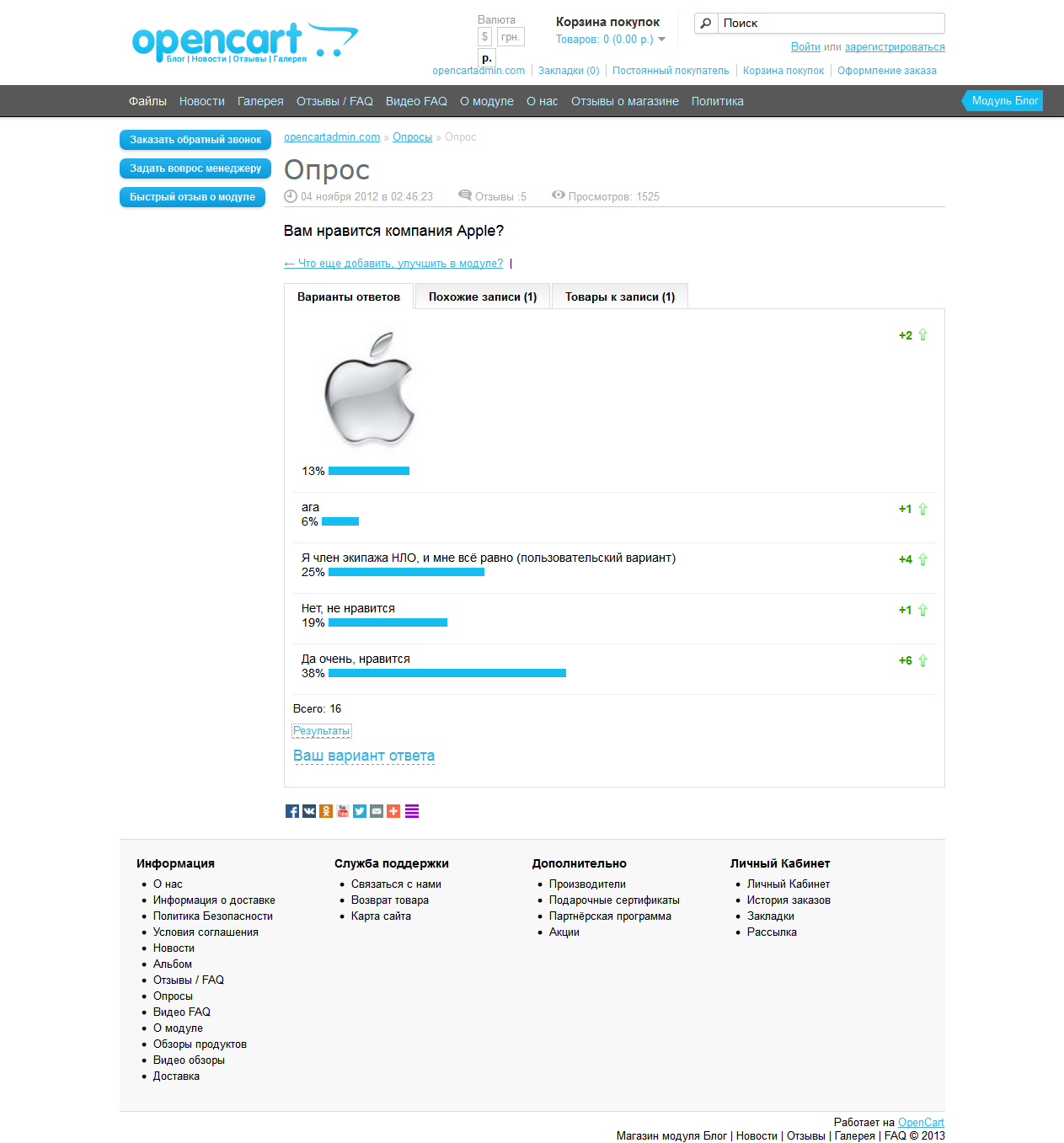Image resolution: width=1064 pixels, height=1143 pixels.
Task: Open footer link 'Партнёрская программа'
Action: [x=610, y=916]
